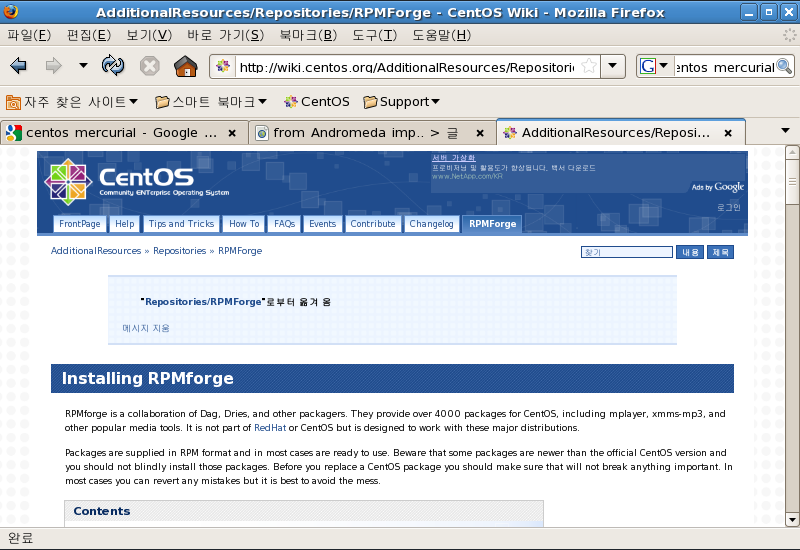Click into the URL address field
This screenshot has width=800, height=550.
407,67
